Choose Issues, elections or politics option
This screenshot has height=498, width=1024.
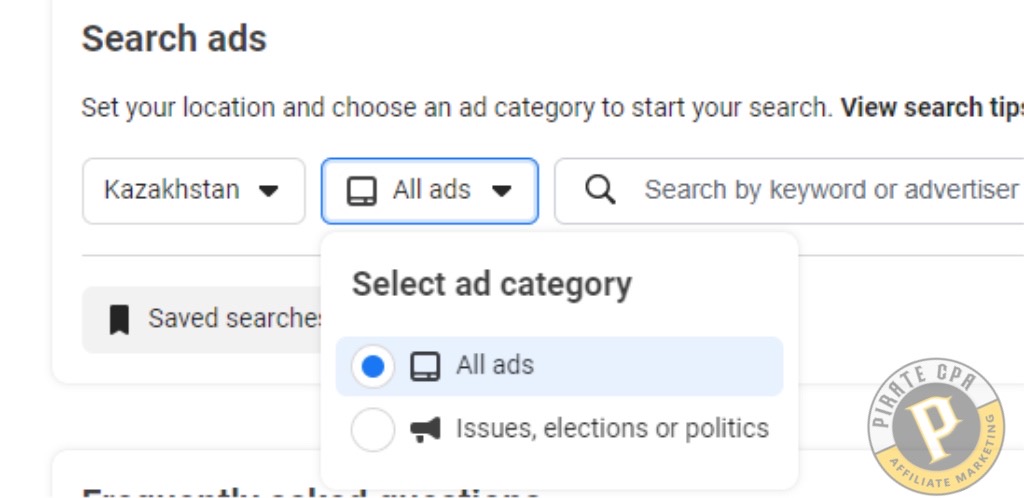coord(560,429)
